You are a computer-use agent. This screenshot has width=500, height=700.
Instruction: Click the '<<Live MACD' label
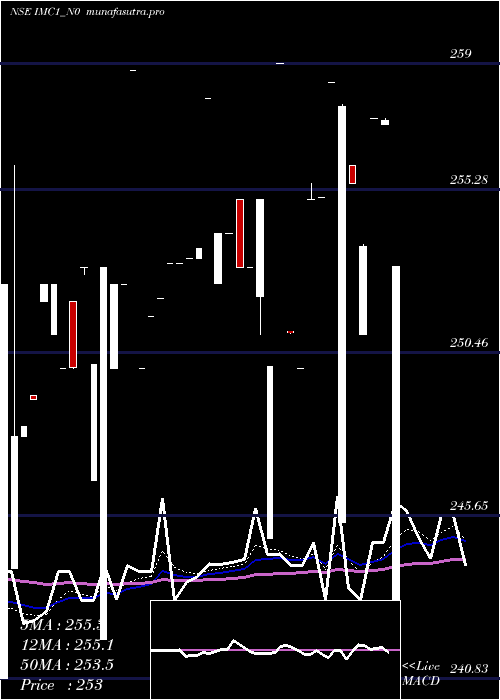point(421,674)
